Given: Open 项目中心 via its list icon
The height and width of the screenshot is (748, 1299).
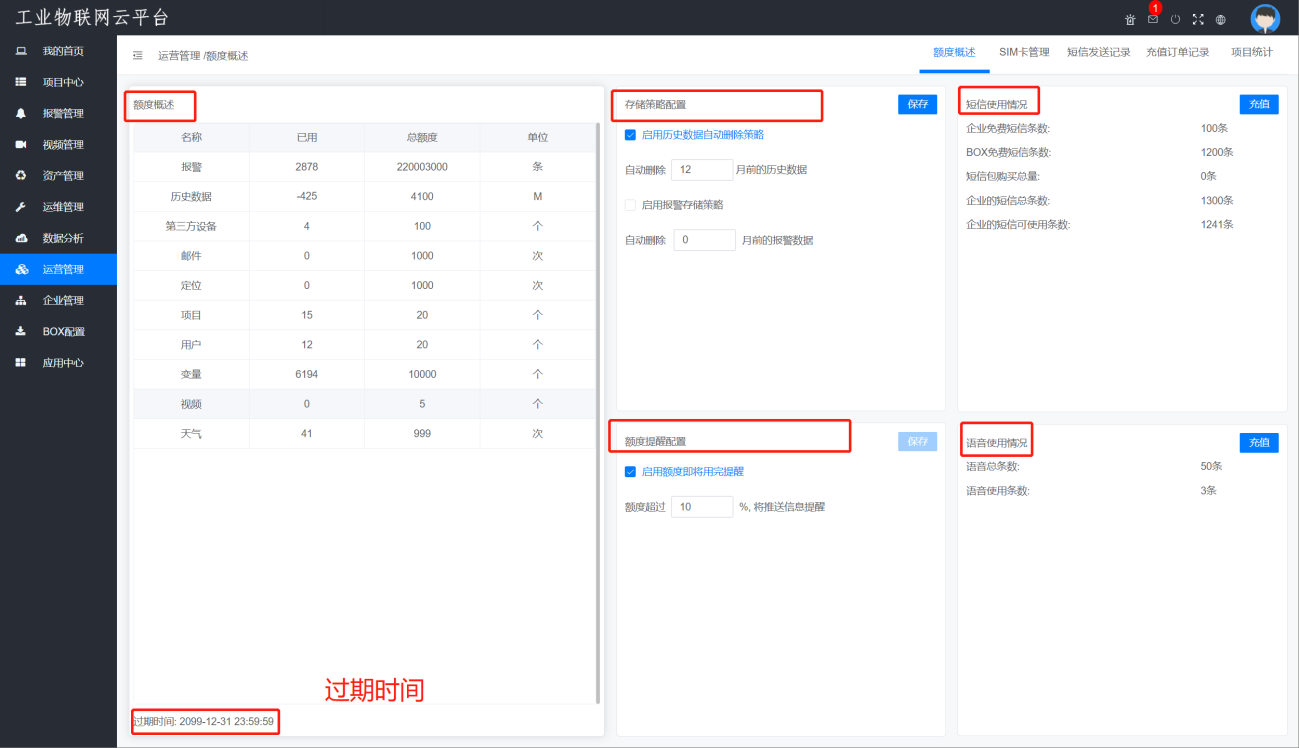Looking at the screenshot, I should 21,82.
